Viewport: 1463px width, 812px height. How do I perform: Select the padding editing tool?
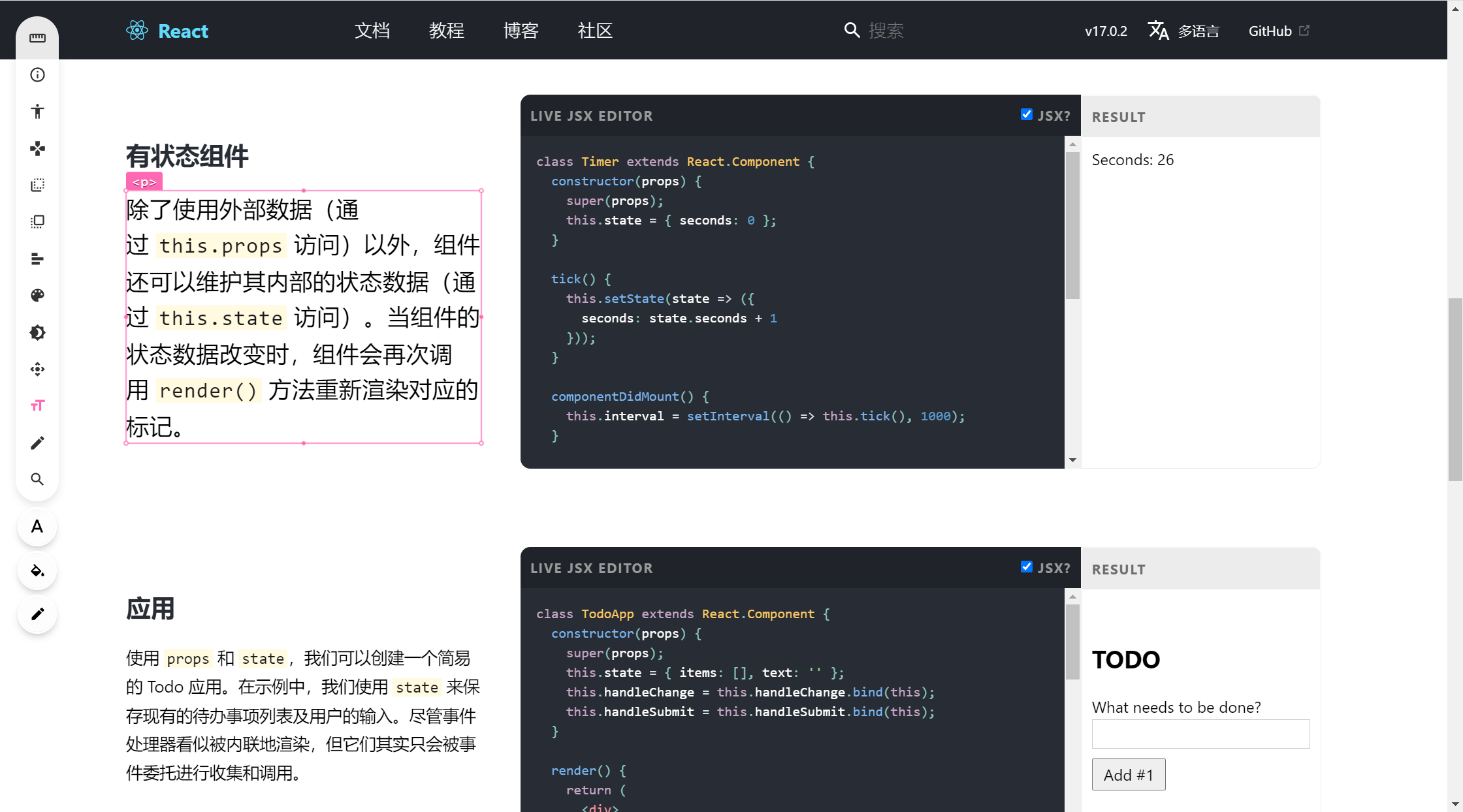[37, 221]
